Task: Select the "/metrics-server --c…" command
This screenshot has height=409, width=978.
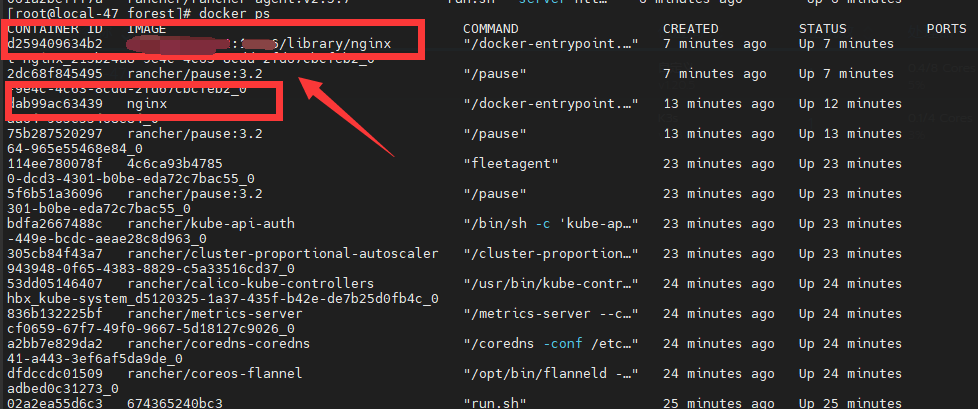Action: point(551,314)
